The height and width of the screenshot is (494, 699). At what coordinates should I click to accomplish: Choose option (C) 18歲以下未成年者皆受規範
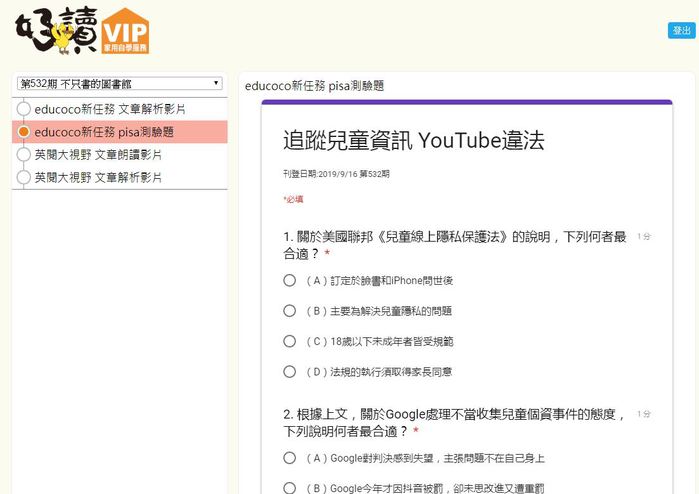click(289, 341)
